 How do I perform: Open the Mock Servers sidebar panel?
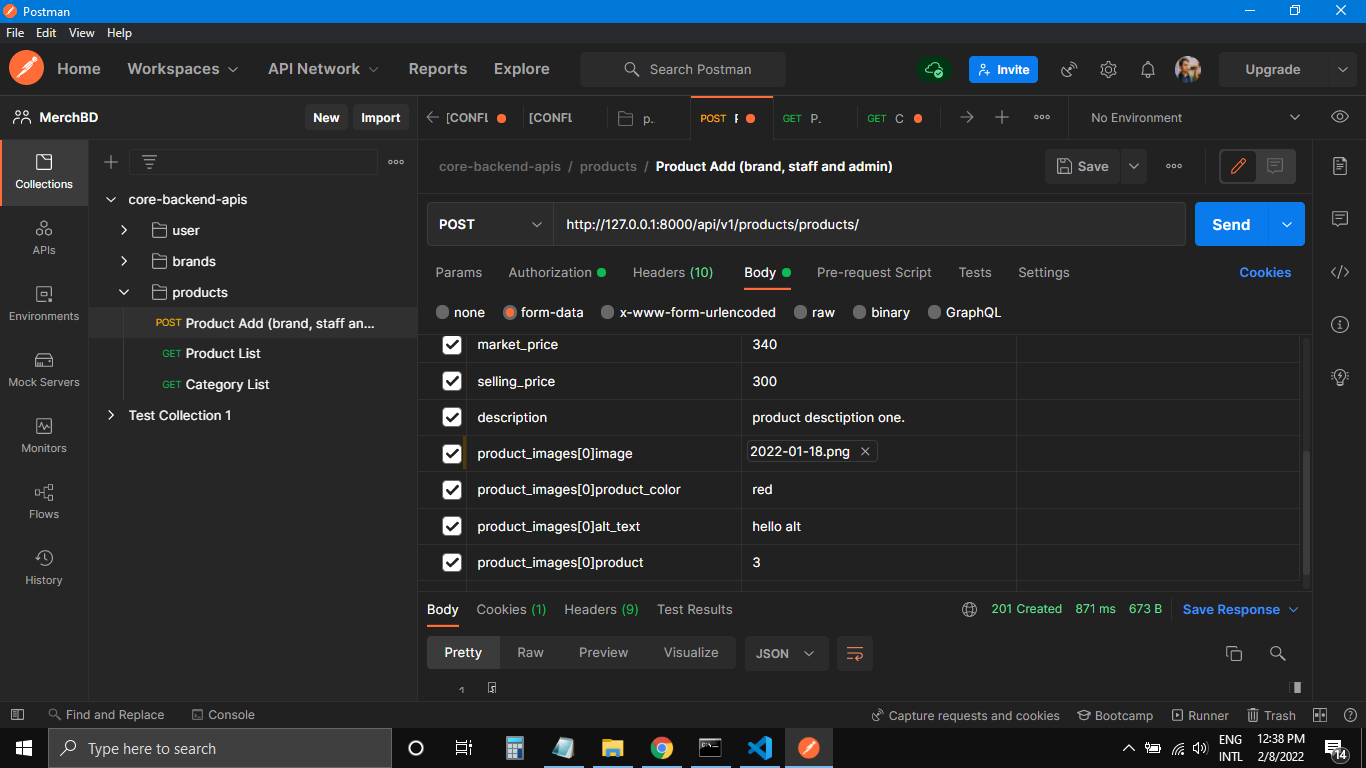[x=44, y=370]
